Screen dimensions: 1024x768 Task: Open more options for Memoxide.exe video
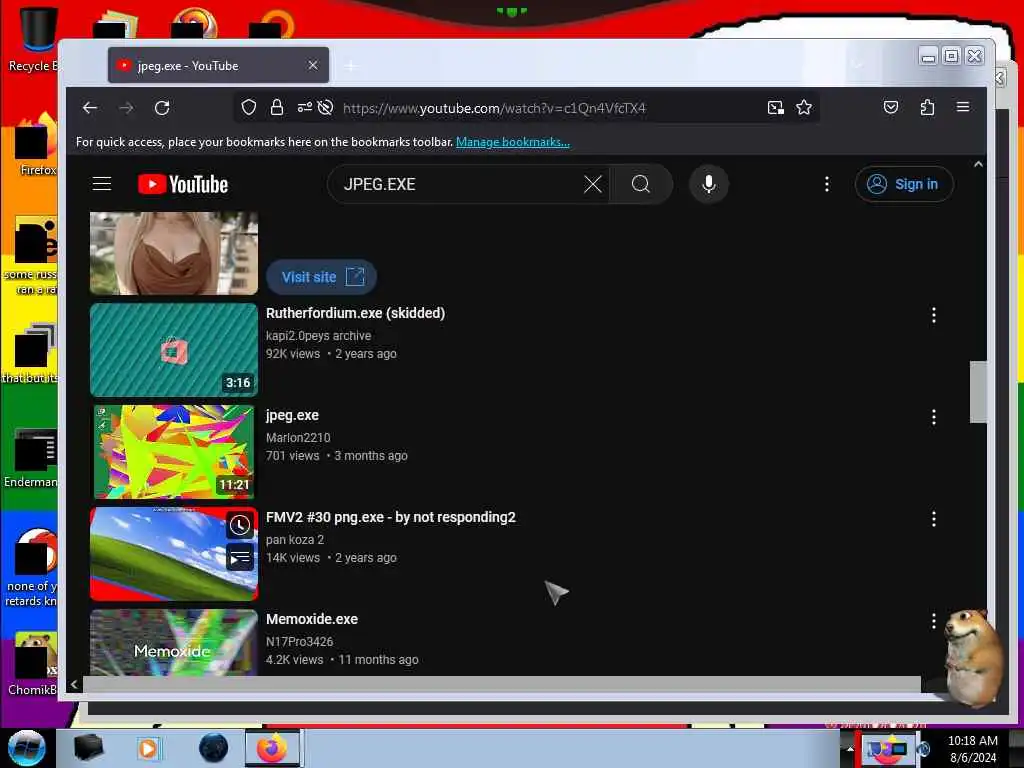coord(933,620)
